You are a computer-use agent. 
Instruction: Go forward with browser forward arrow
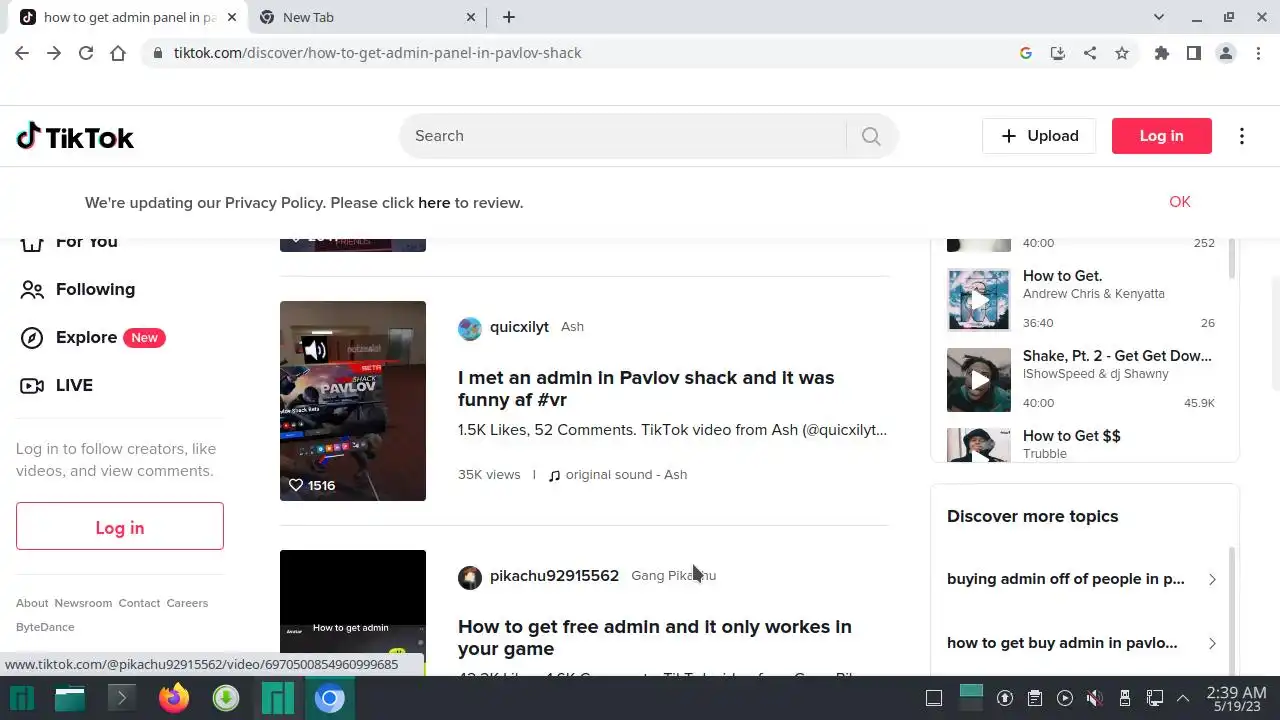point(54,53)
